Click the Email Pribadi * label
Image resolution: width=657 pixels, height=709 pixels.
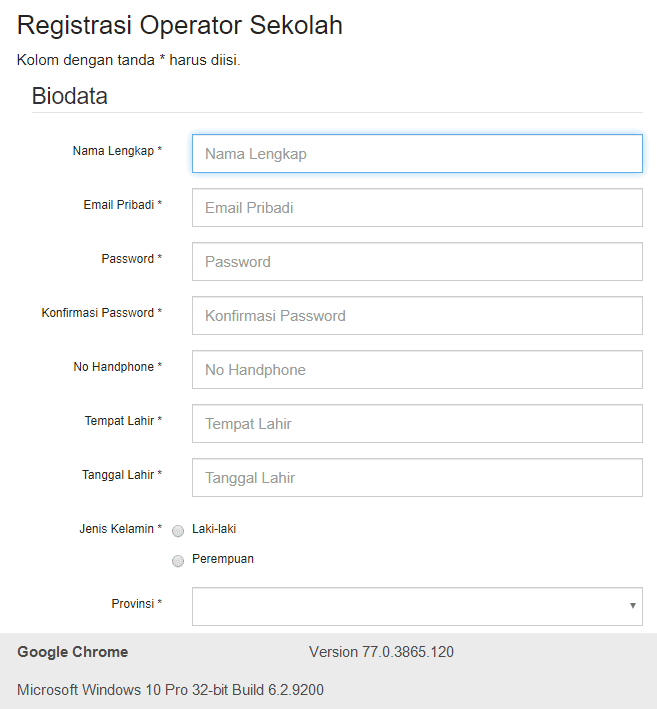click(123, 205)
